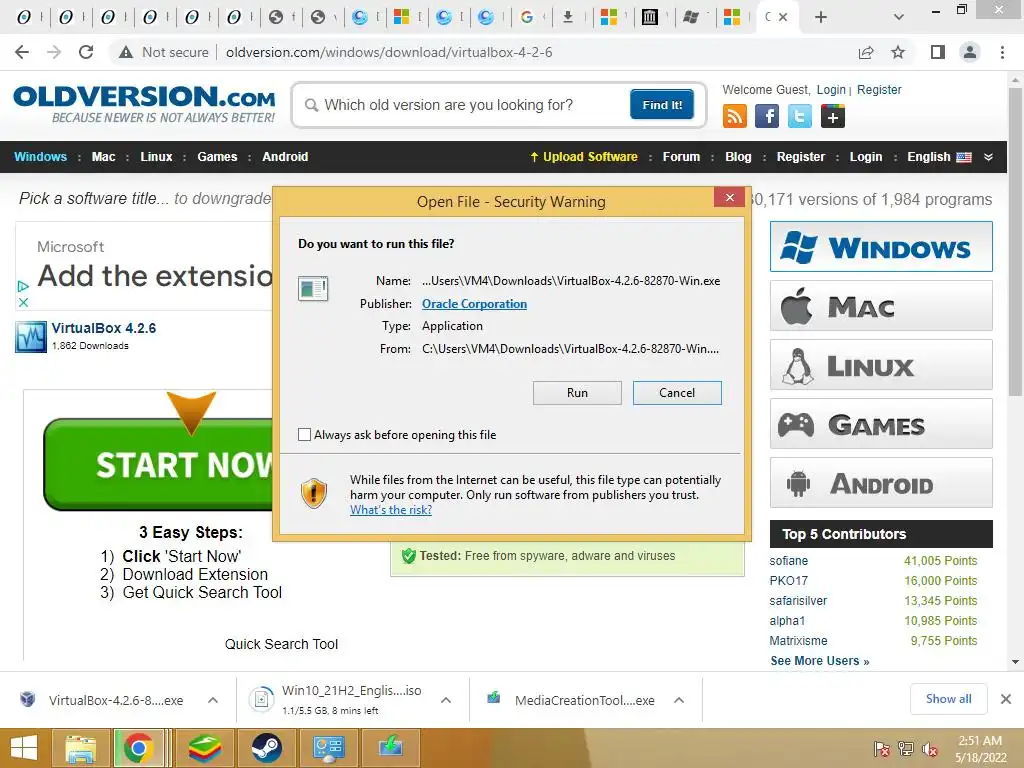
Task: Close the ad with the X icon
Action: (x=23, y=302)
